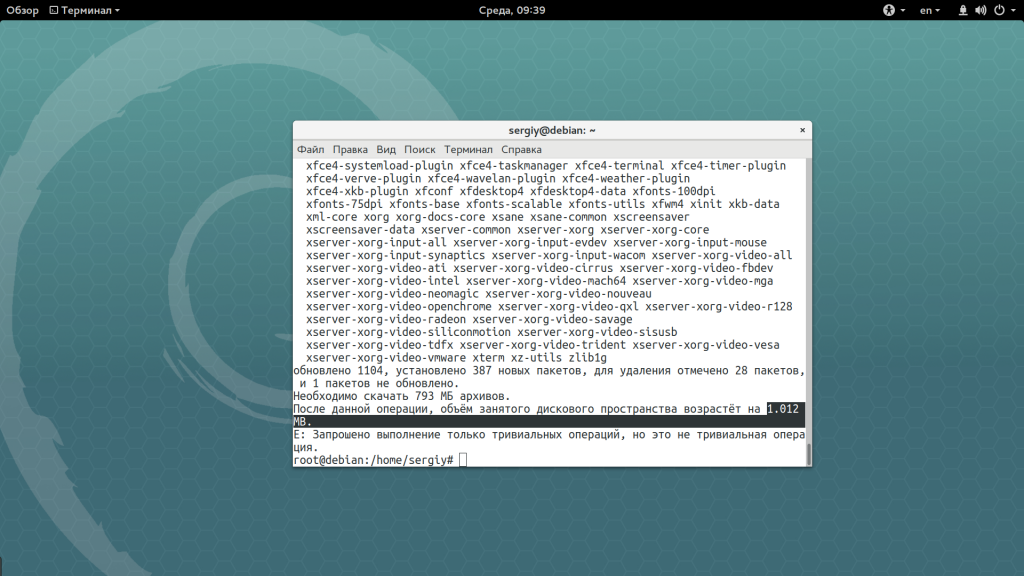Open the Вид menu
This screenshot has width=1024, height=576.
pyautogui.click(x=386, y=149)
